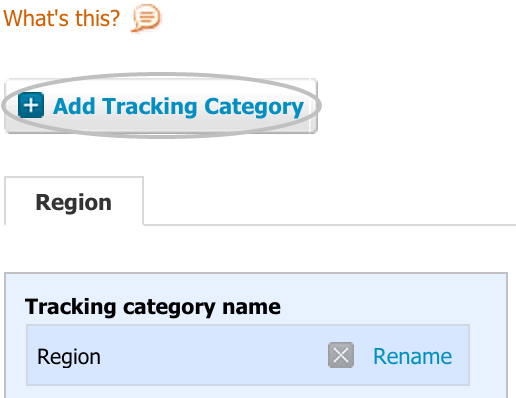Click the orange speech bubble help icon
Screen dimensions: 516x398
[x=147, y=18]
